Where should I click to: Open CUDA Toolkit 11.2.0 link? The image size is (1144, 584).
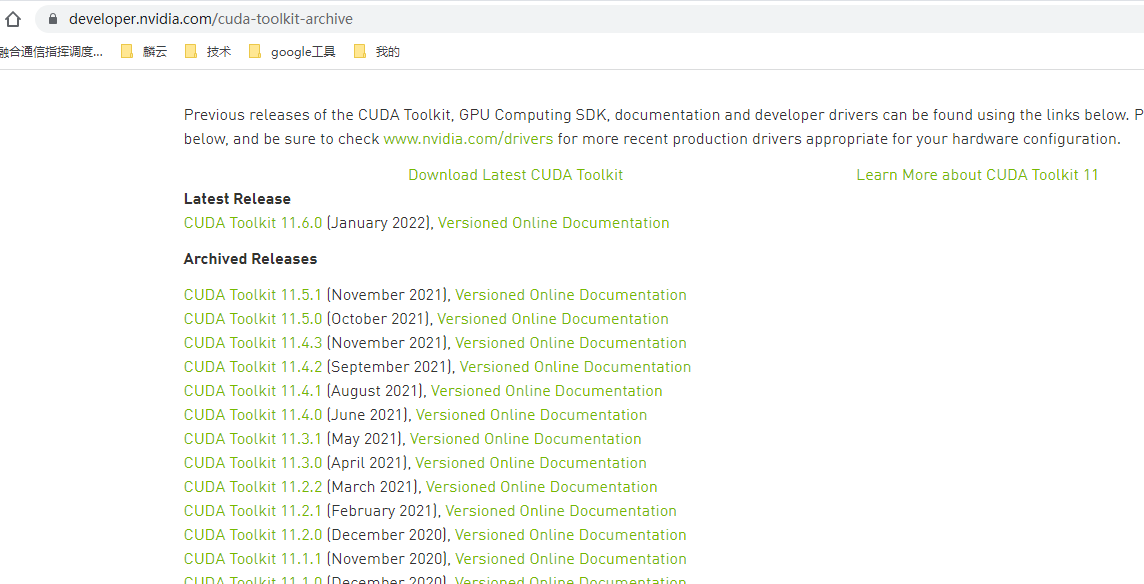(x=252, y=536)
